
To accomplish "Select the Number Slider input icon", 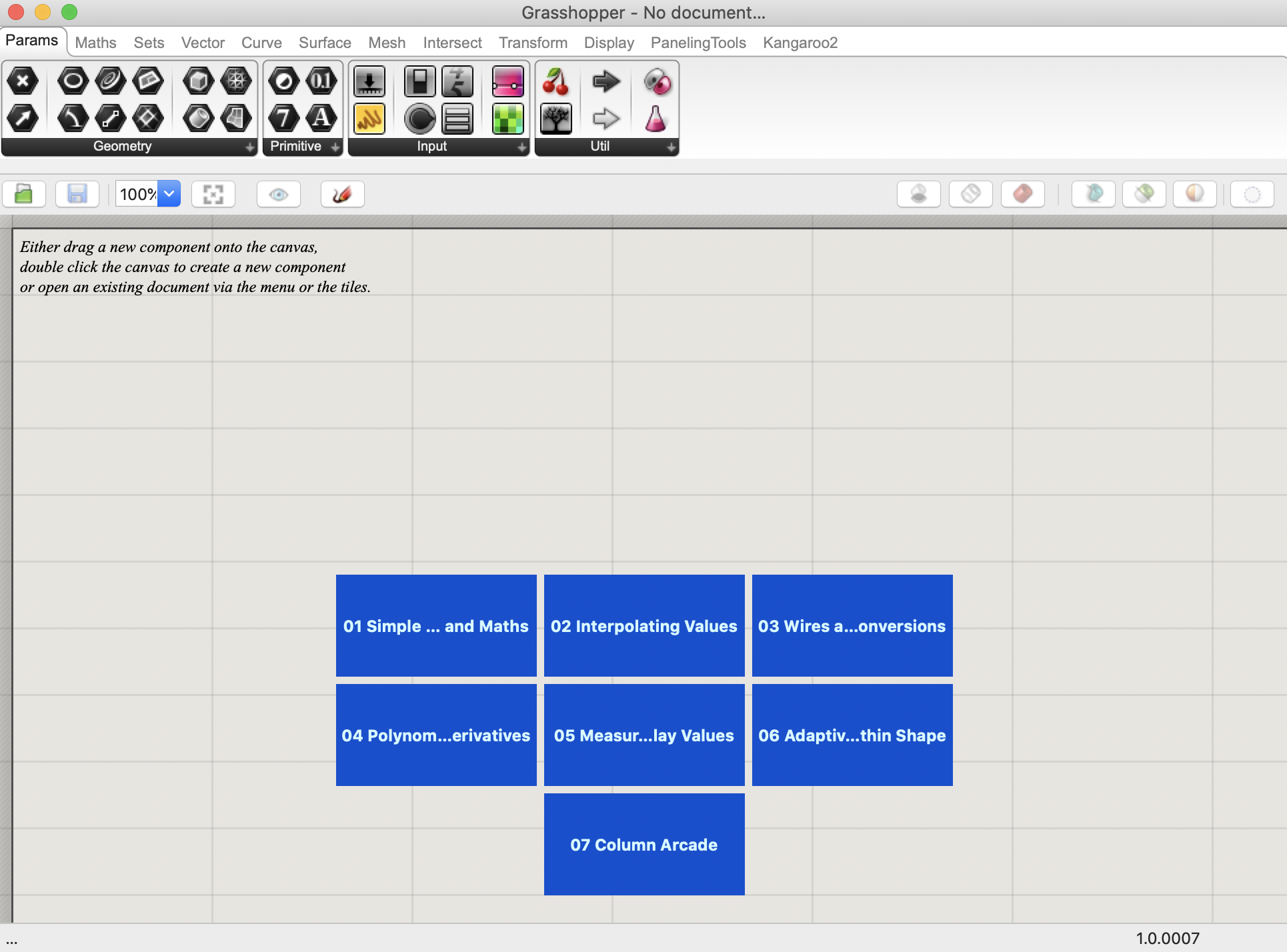I will 369,81.
